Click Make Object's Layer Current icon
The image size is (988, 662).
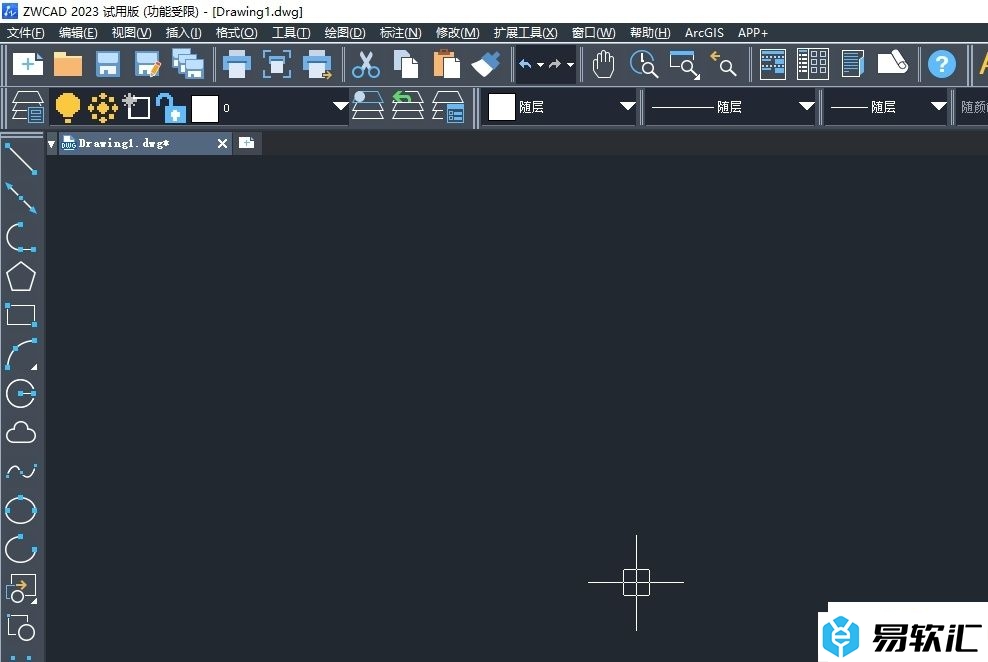click(x=367, y=106)
